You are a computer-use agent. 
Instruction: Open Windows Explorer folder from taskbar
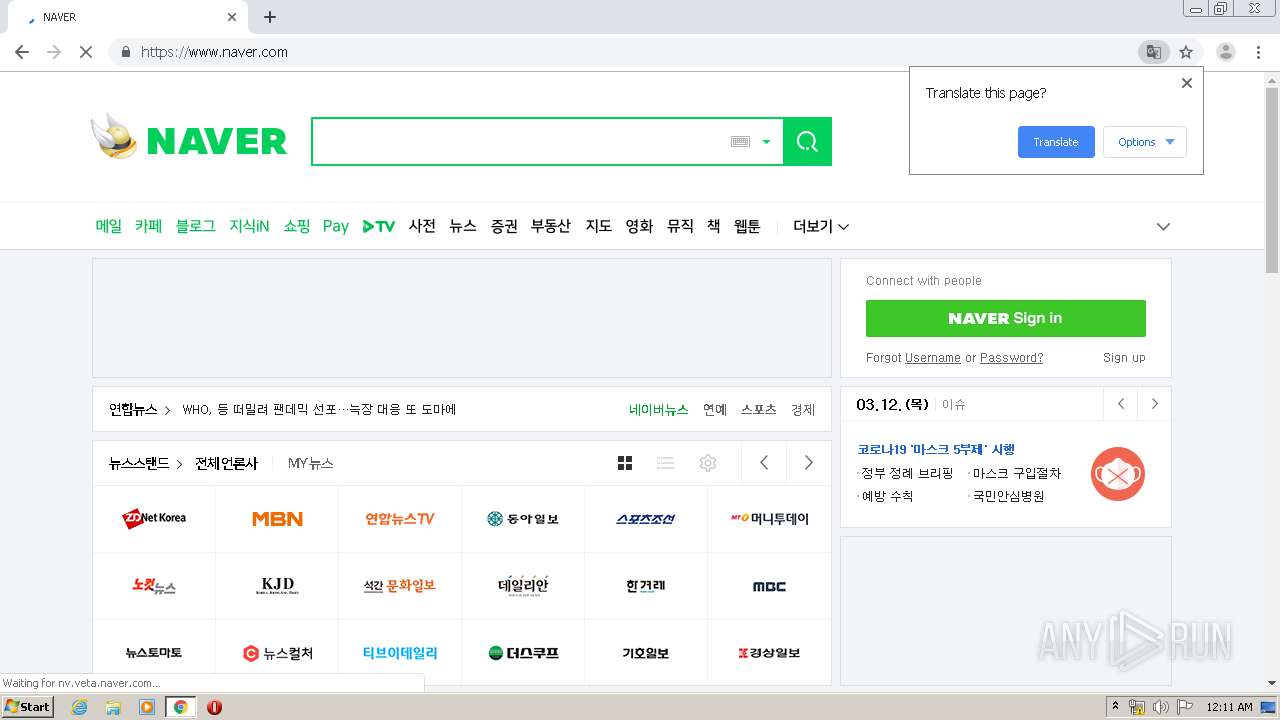113,707
